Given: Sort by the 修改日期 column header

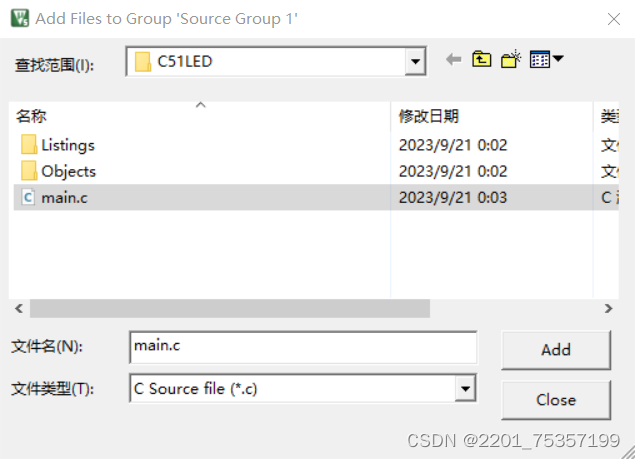Looking at the screenshot, I should click(492, 116).
